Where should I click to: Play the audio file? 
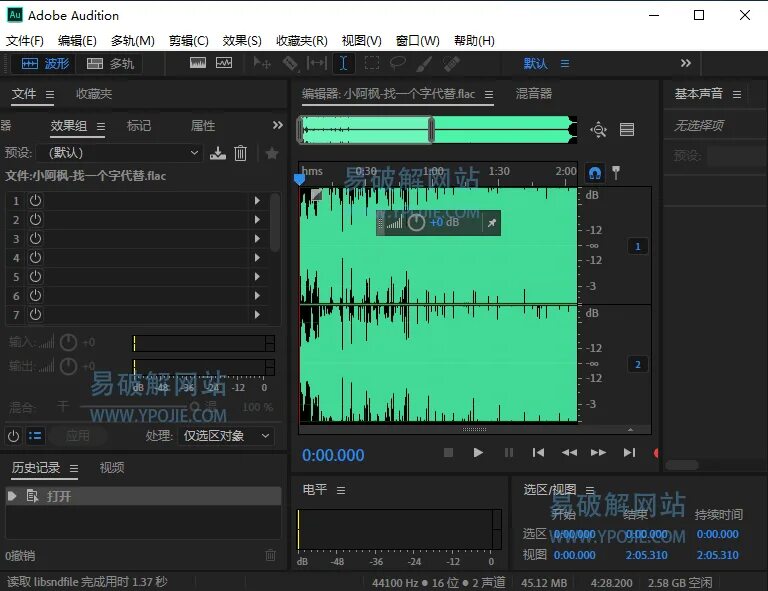478,453
